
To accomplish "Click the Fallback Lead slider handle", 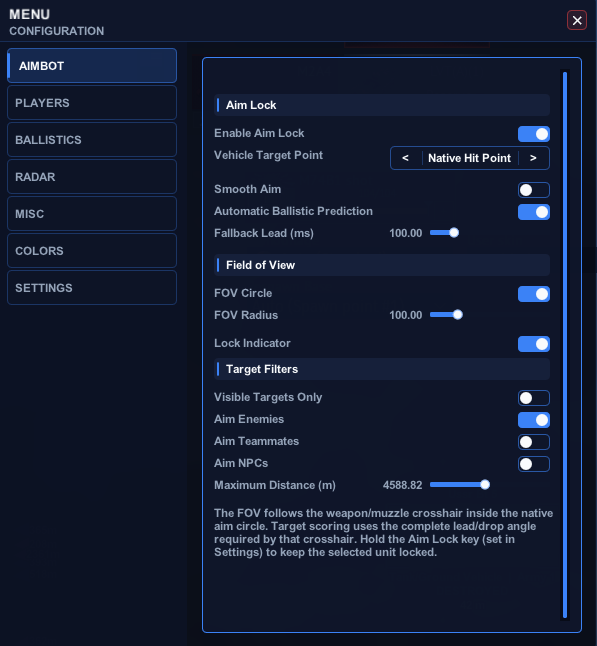I will pos(454,233).
